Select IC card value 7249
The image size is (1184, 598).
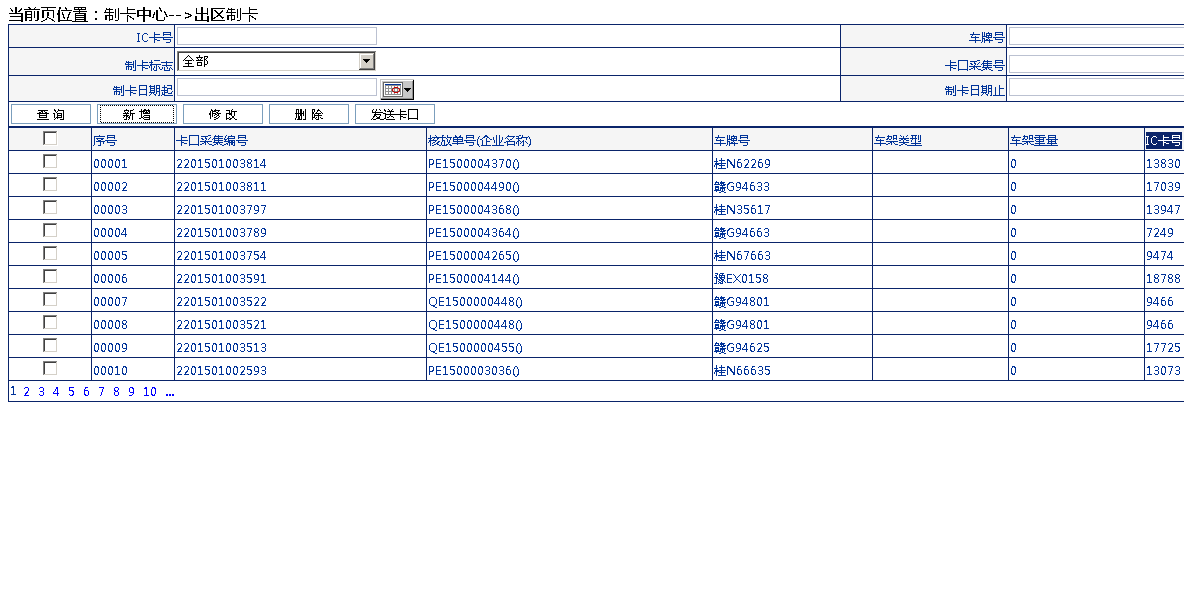pyautogui.click(x=1160, y=233)
